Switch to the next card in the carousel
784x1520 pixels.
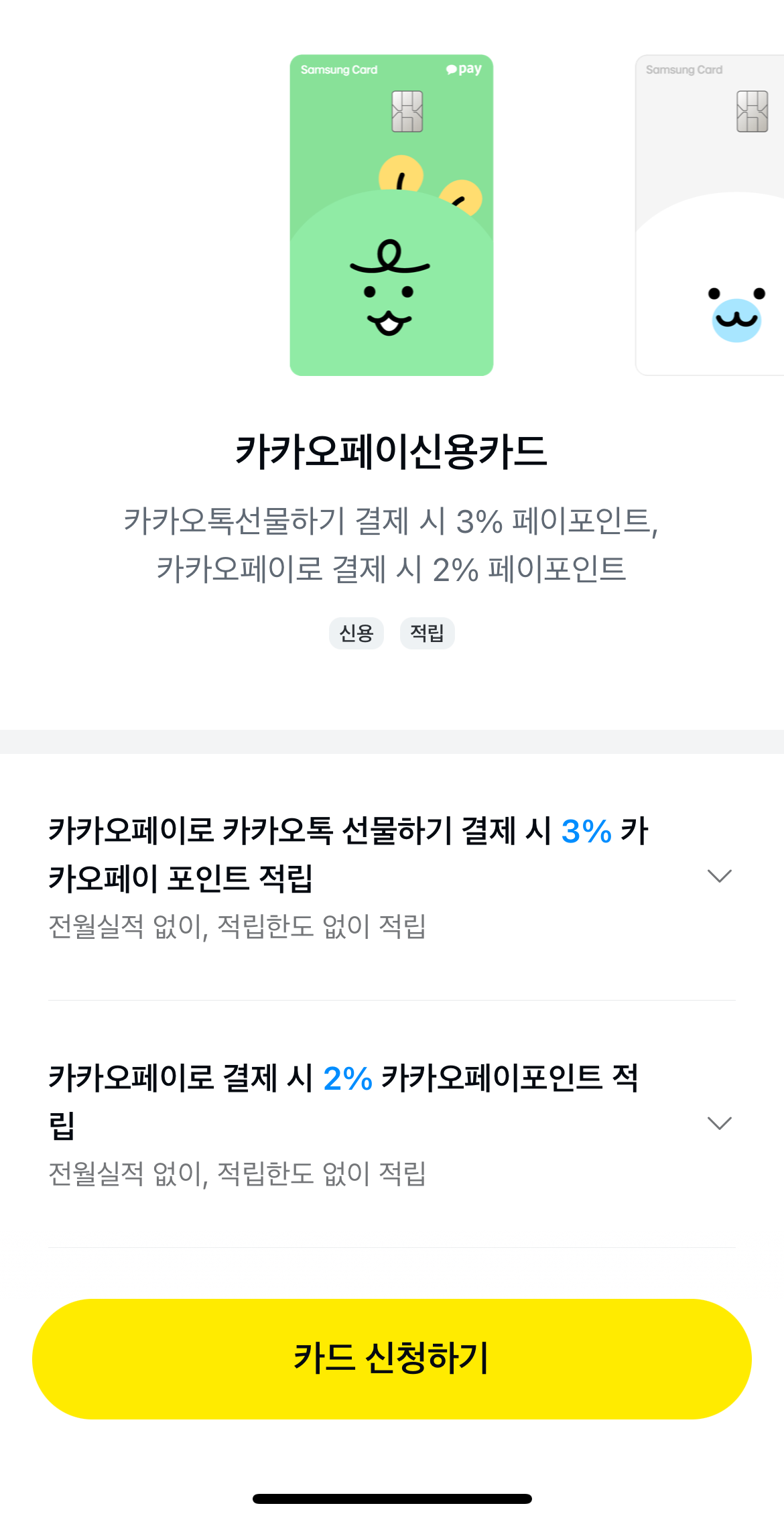pyautogui.click(x=710, y=214)
